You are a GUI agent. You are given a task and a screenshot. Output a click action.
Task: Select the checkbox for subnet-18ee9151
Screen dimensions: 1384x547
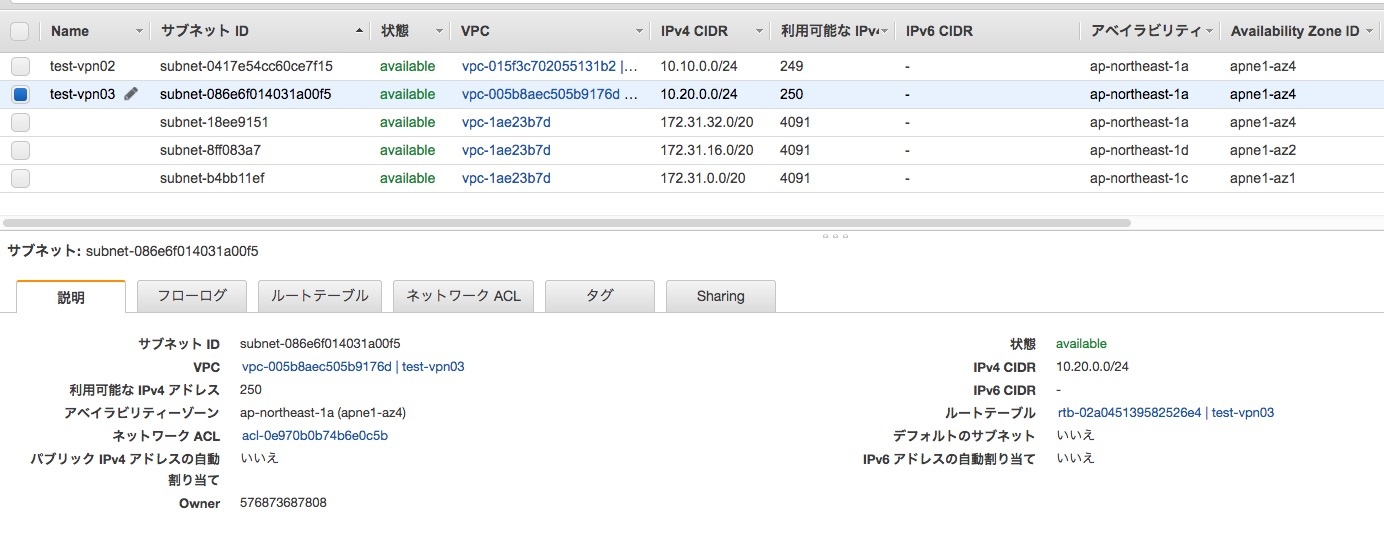20,122
